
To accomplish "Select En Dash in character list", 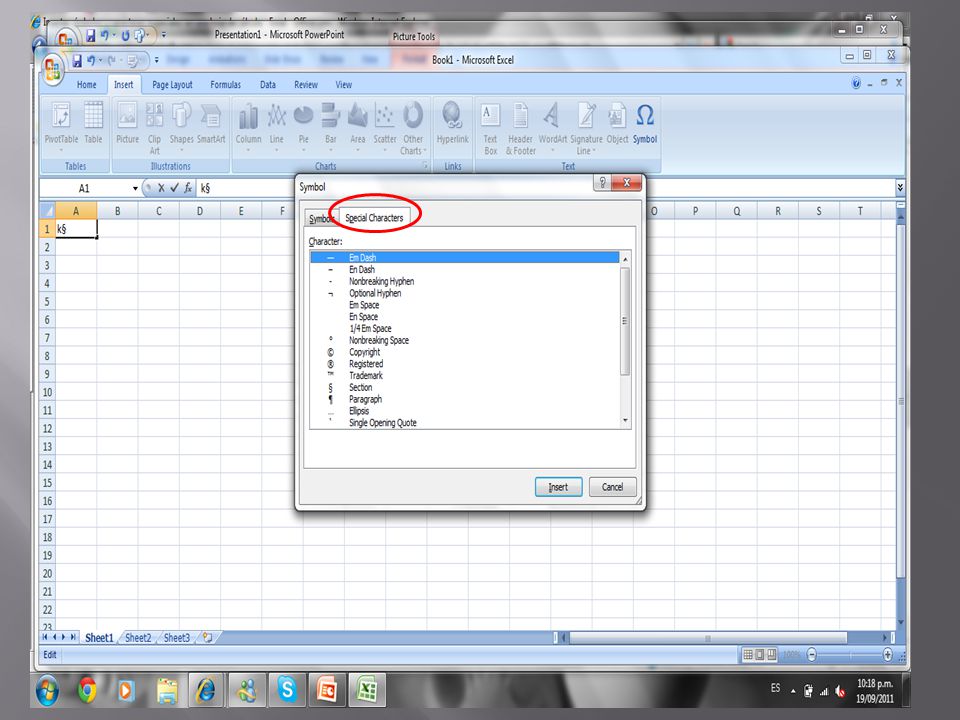I will (x=465, y=269).
